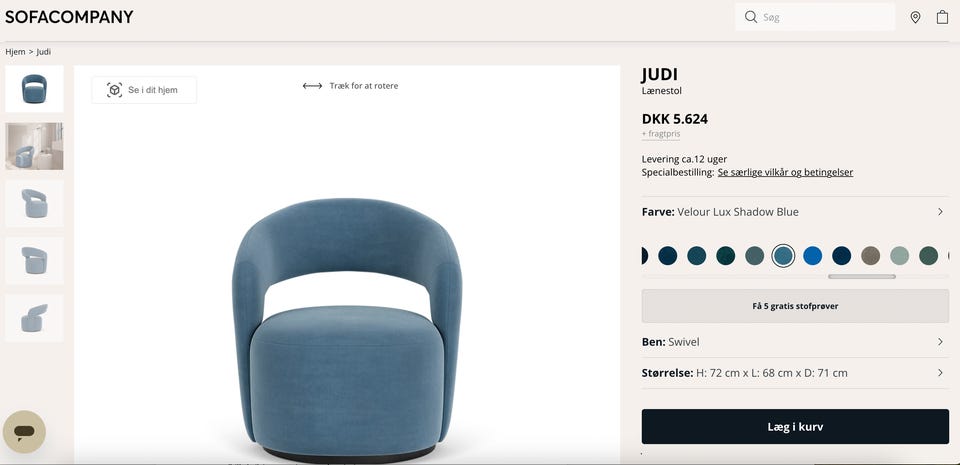Open the shopping bag cart icon
The height and width of the screenshot is (465, 960).
coord(942,17)
